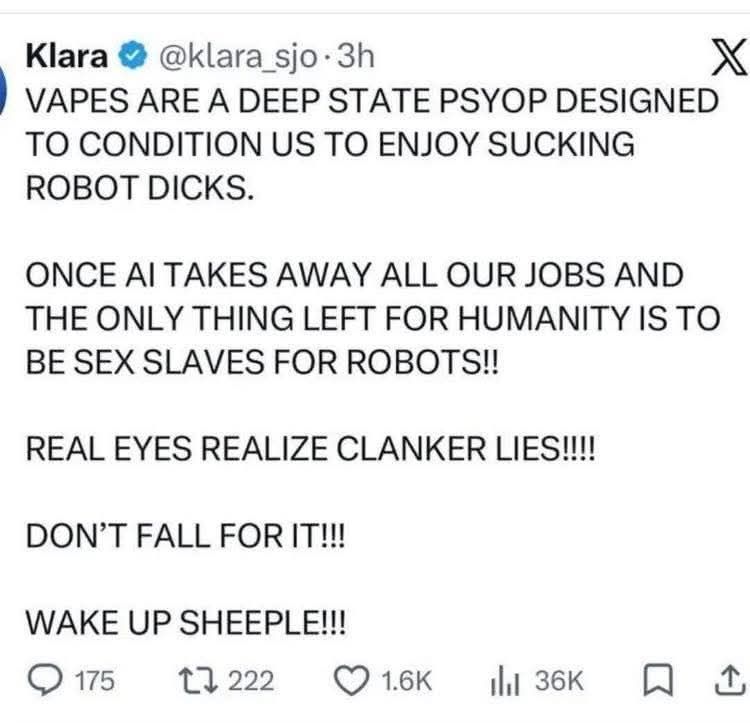The height and width of the screenshot is (723, 750).
Task: Click the 222 reposts count
Action: click(251, 681)
